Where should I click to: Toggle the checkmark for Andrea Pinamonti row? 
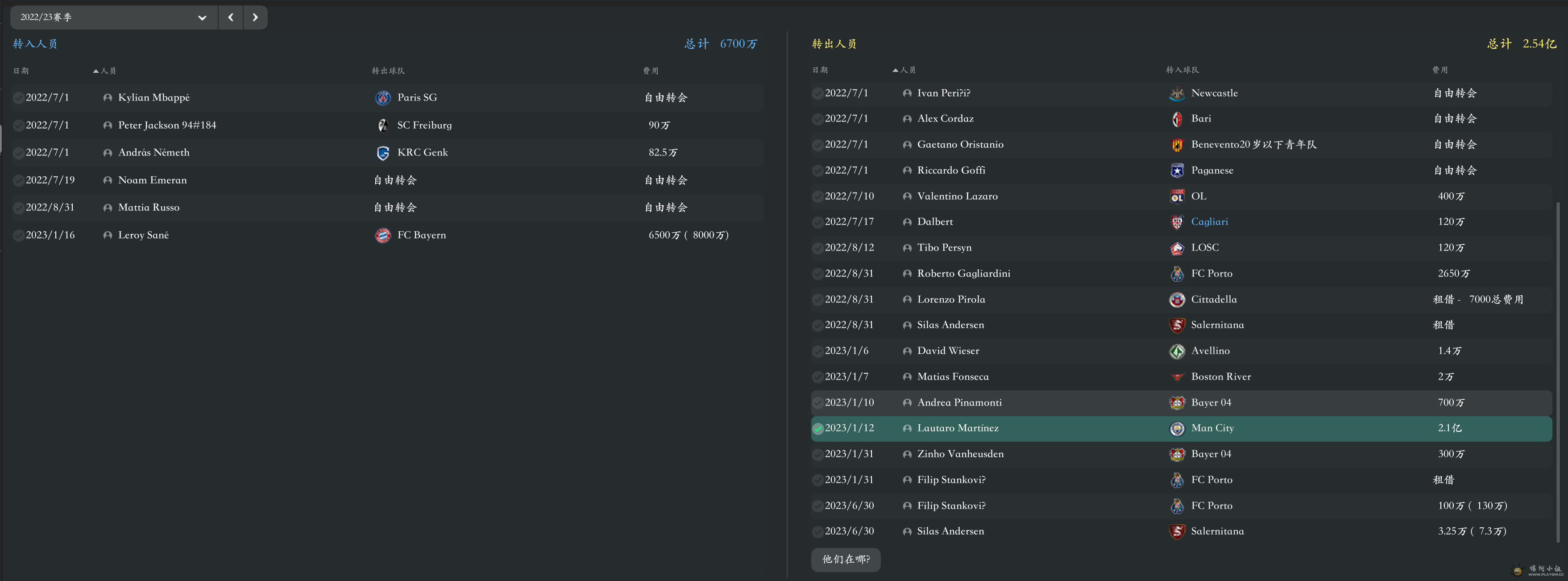[x=818, y=402]
